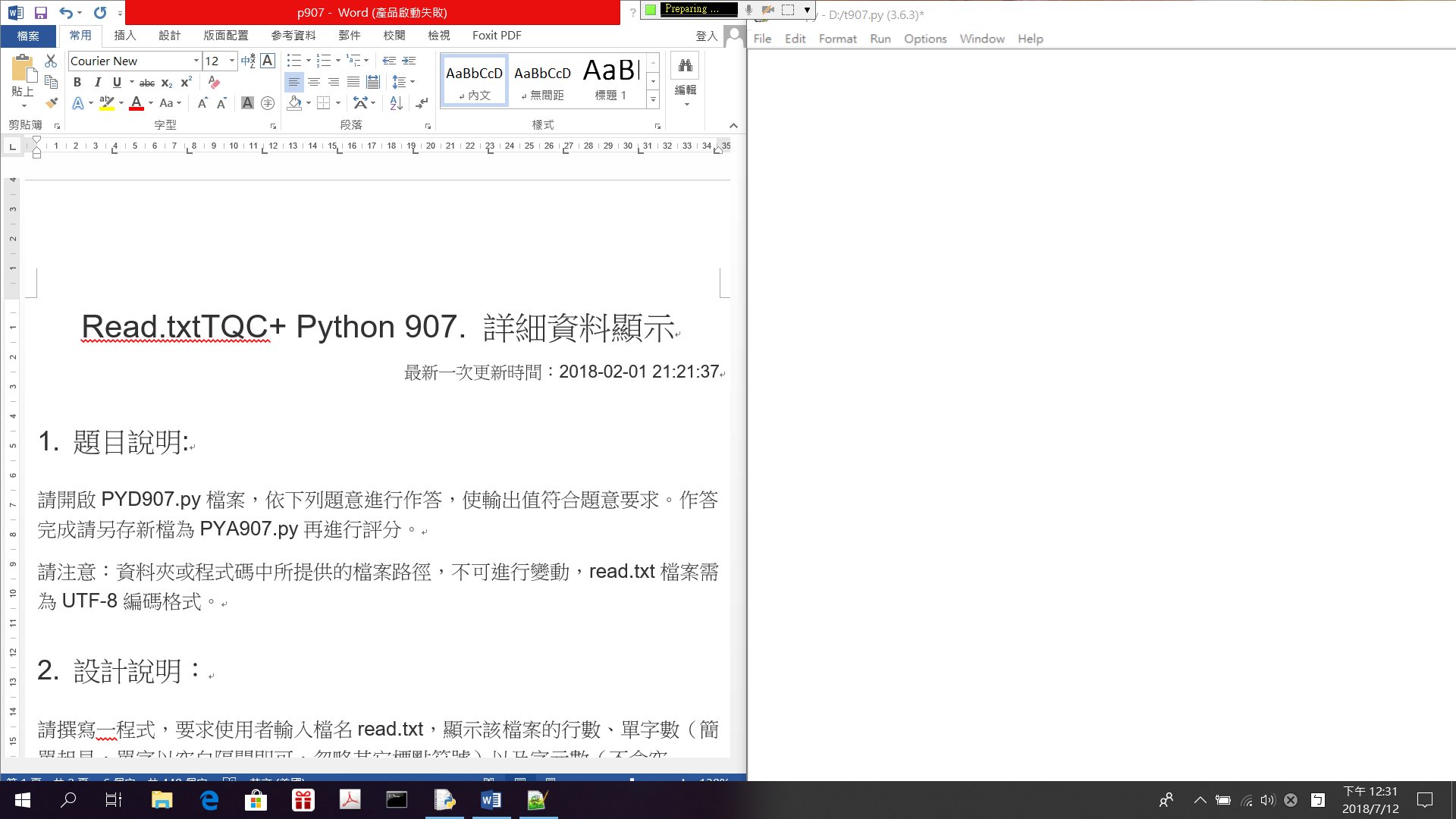Viewport: 1456px width, 819px height.
Task: Click the Word help question mark
Action: coord(632,13)
